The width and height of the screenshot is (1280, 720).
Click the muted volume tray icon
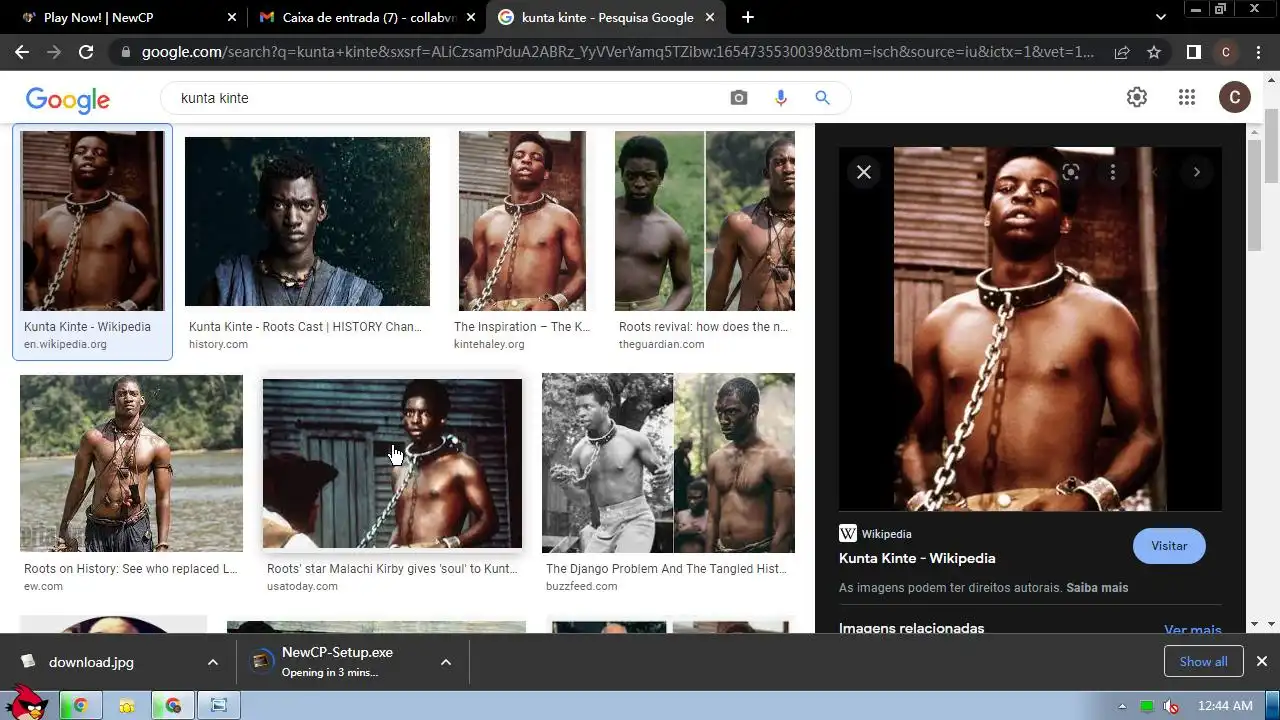[1171, 706]
